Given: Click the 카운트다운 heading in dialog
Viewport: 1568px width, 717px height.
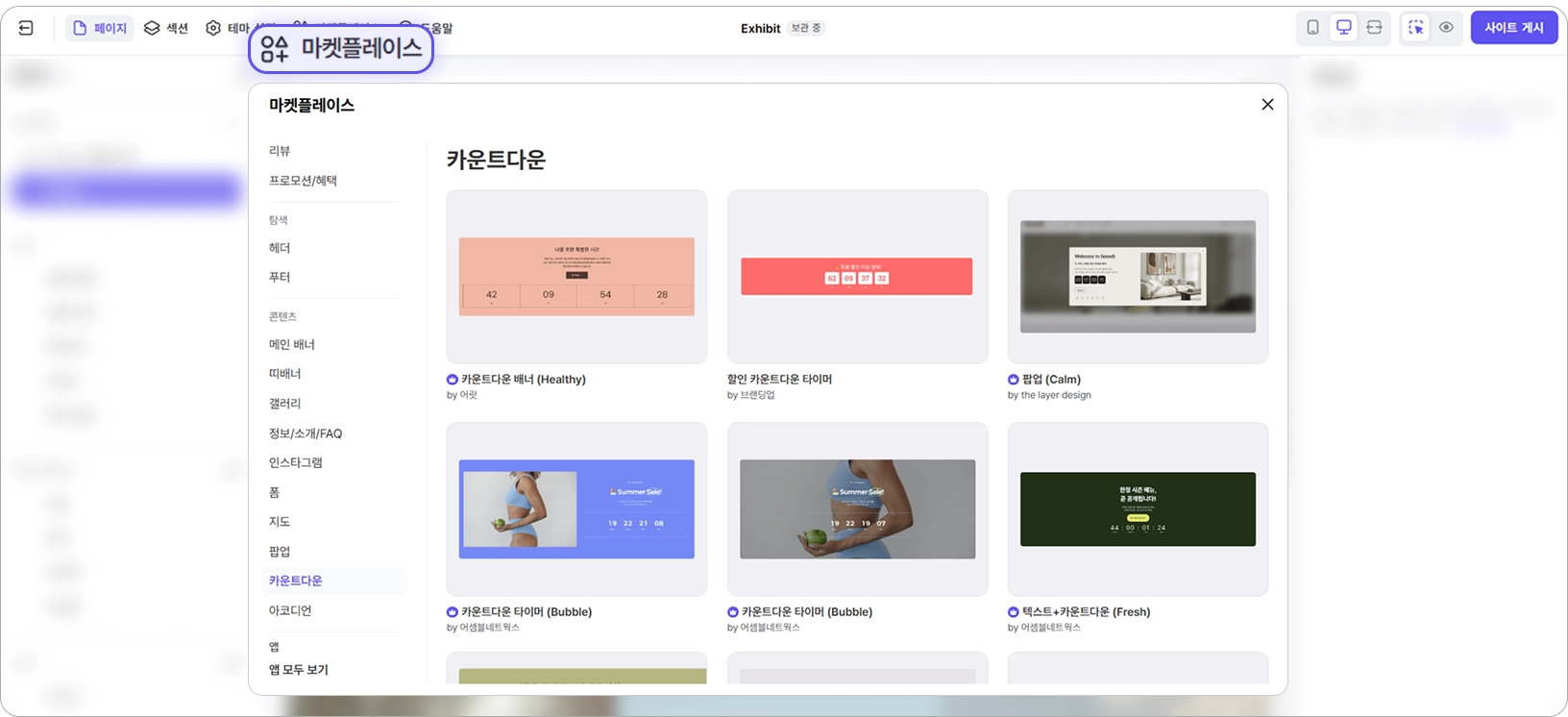Looking at the screenshot, I should [x=496, y=160].
